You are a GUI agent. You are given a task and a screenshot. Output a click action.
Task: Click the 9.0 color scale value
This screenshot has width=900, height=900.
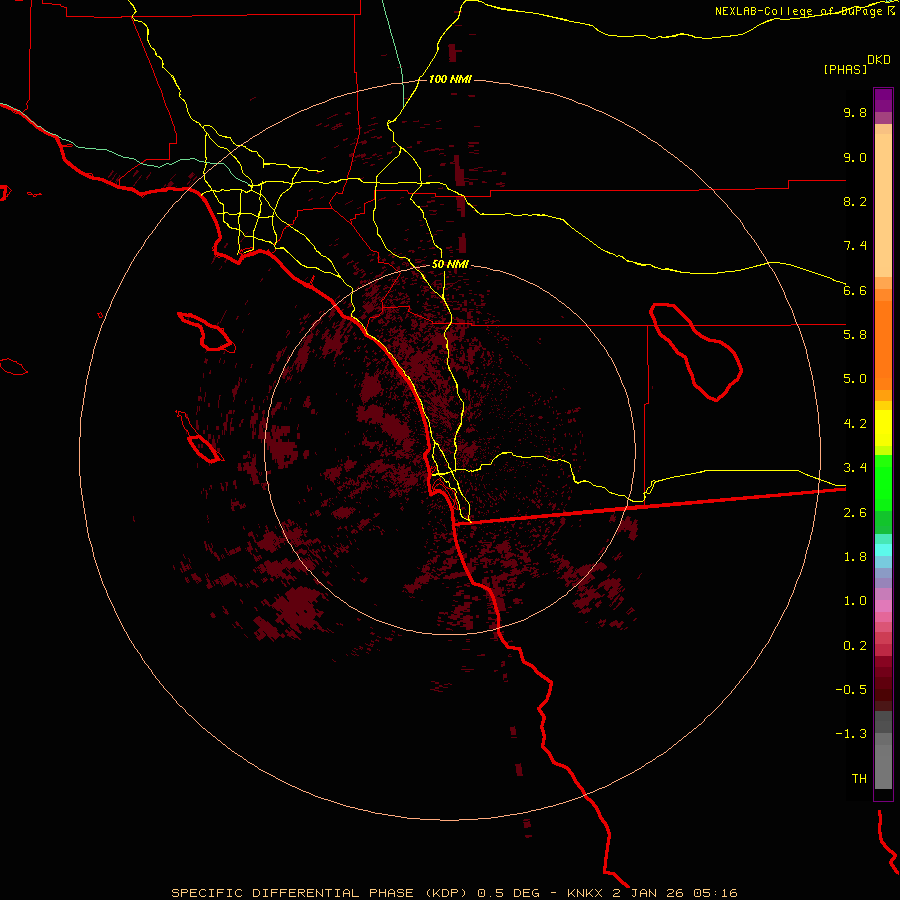(855, 157)
